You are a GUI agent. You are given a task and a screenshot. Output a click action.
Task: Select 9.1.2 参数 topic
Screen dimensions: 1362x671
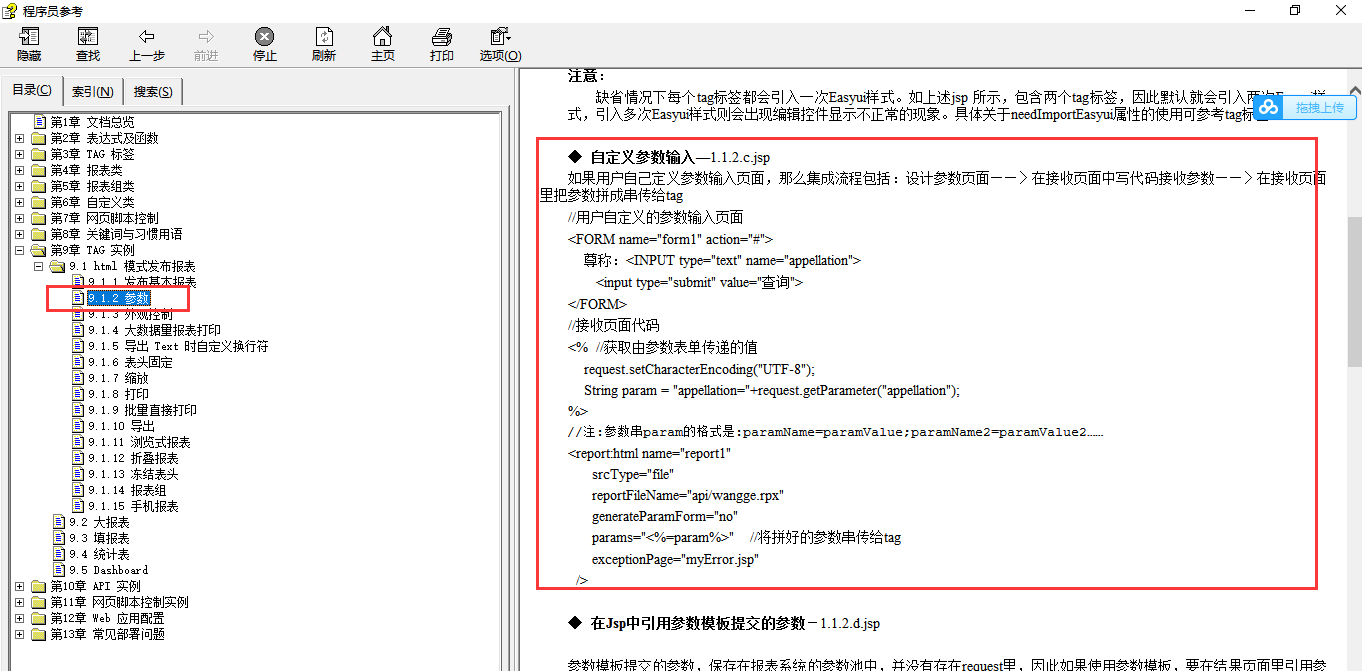coord(119,298)
